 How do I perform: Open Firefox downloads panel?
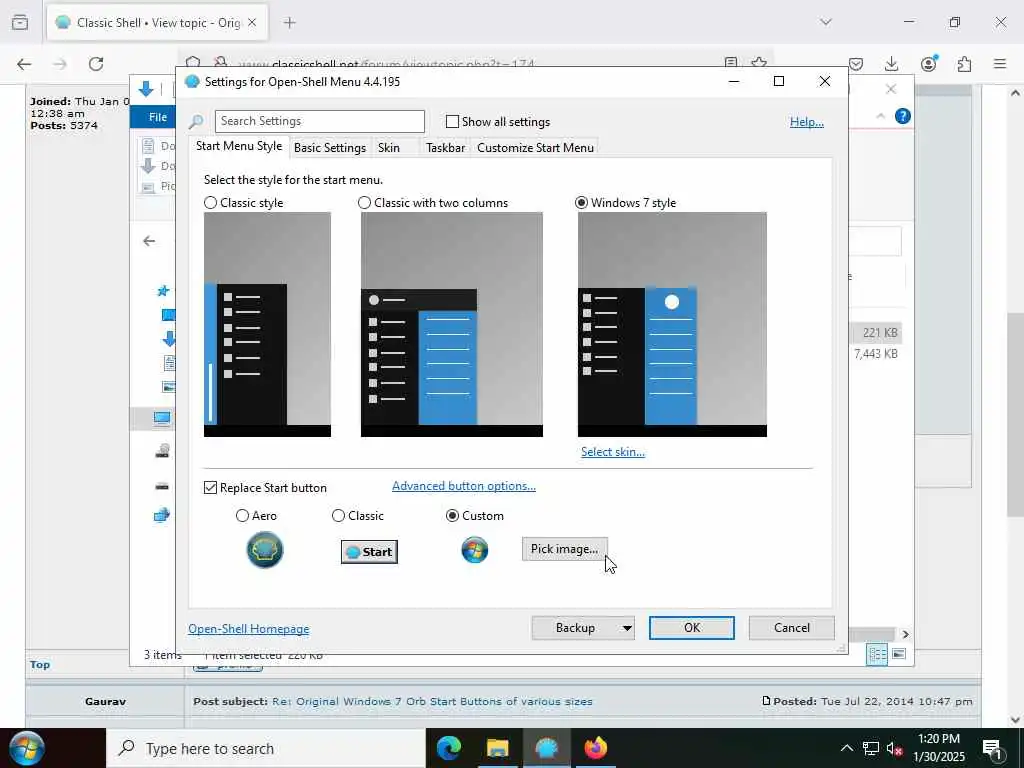click(x=891, y=64)
